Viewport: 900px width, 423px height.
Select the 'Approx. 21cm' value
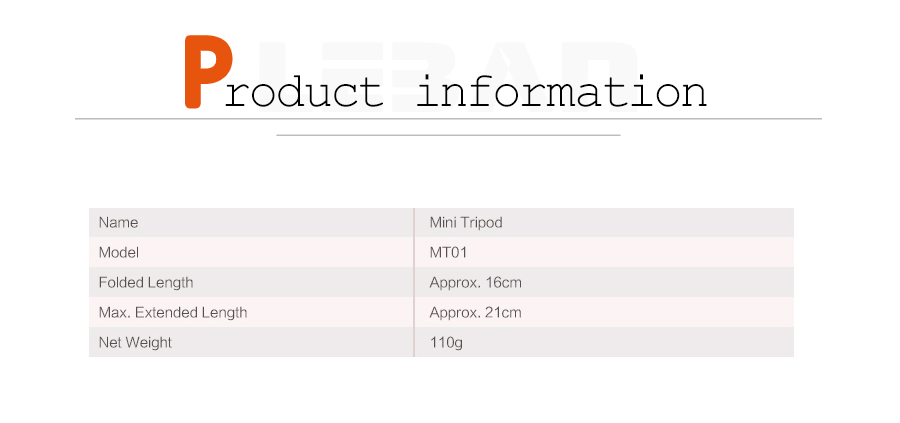[x=475, y=312]
